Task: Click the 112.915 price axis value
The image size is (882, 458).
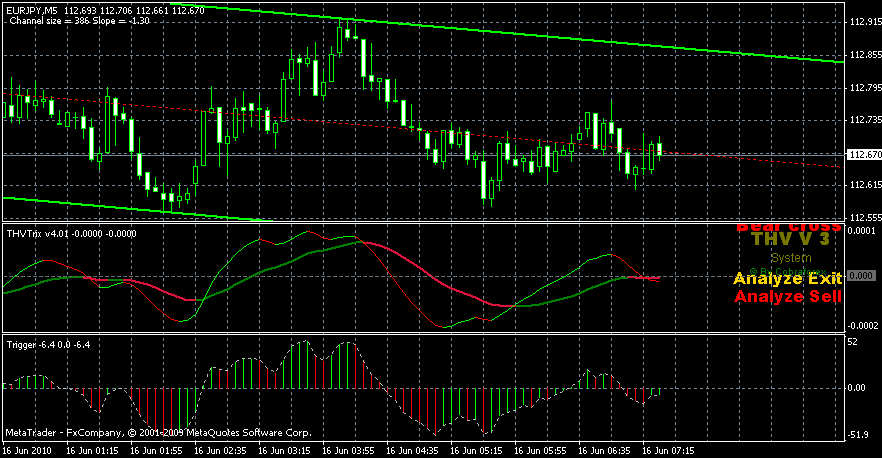Action: [x=865, y=22]
